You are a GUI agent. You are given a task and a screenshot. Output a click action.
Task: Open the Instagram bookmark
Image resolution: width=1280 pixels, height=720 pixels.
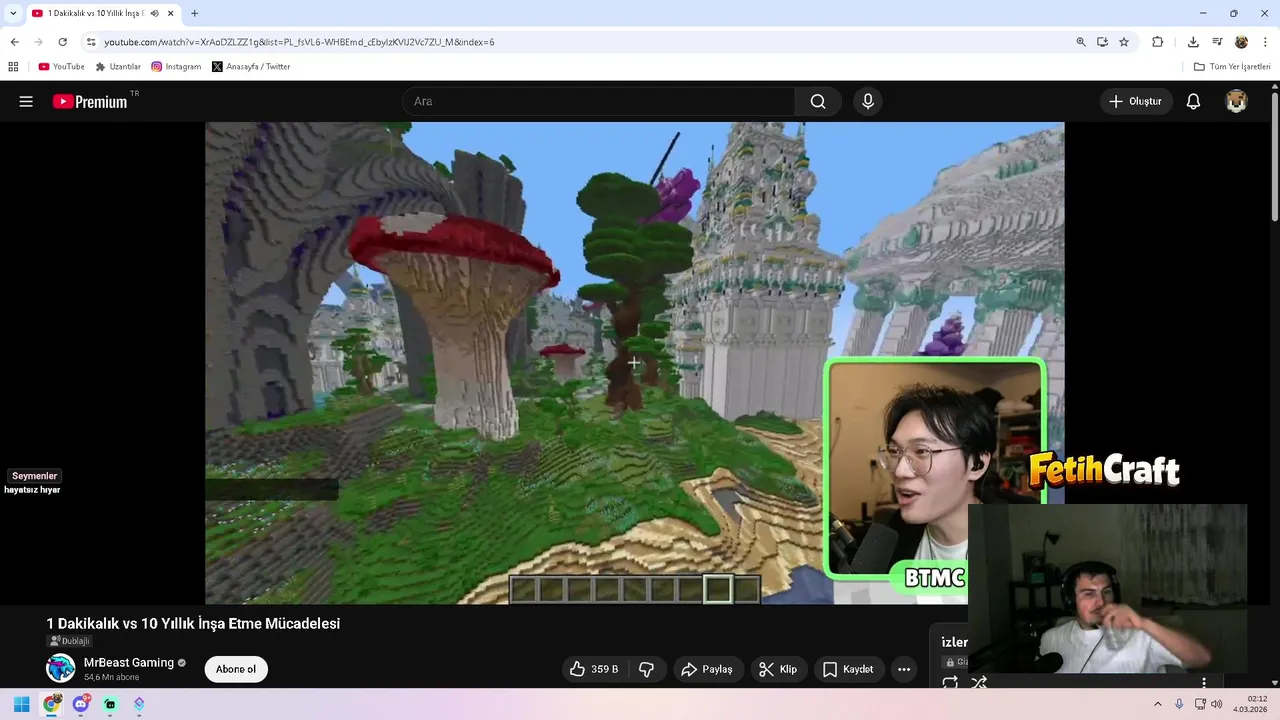(x=176, y=67)
